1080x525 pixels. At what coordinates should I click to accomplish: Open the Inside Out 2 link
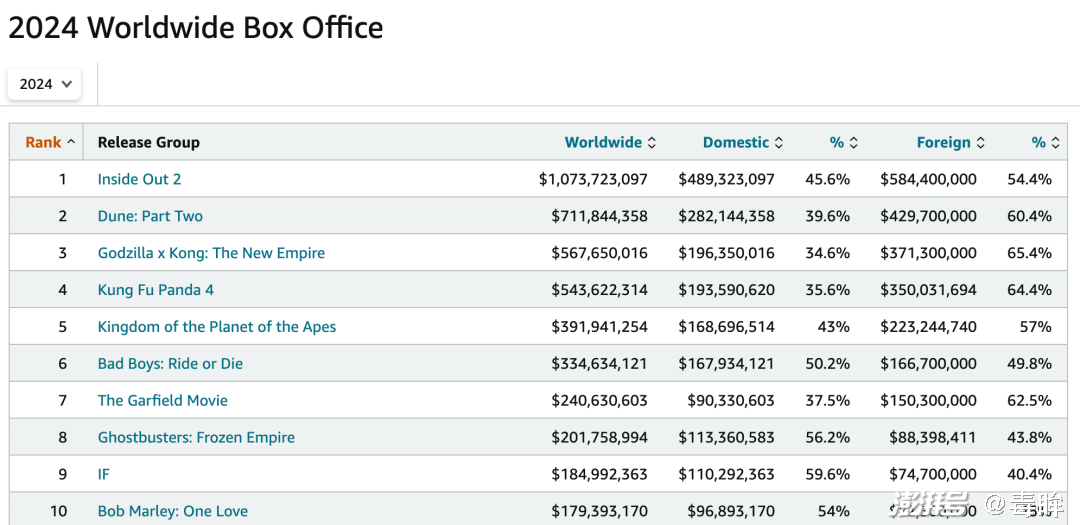coord(139,179)
